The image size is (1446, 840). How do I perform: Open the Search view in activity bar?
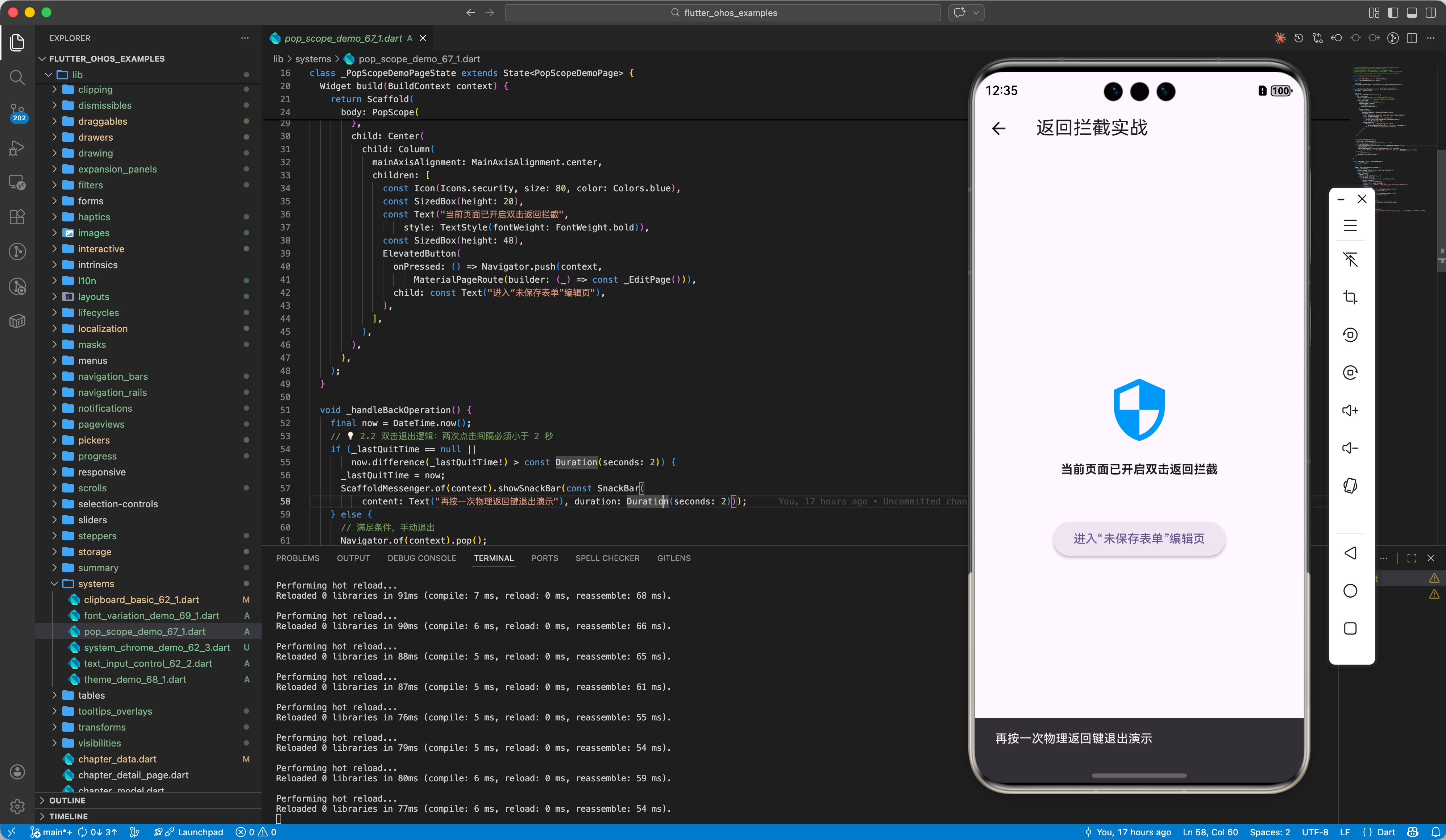[x=17, y=77]
